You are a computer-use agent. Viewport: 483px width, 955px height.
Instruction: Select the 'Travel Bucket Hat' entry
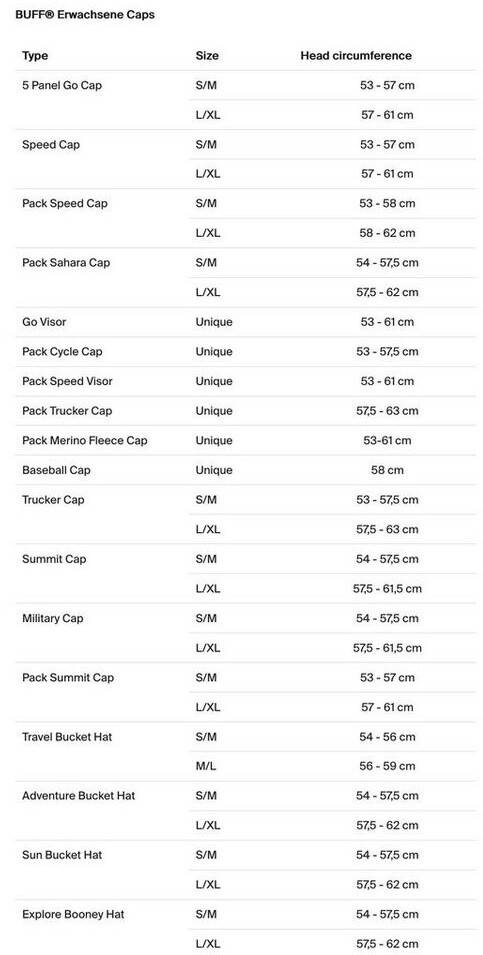pos(67,737)
